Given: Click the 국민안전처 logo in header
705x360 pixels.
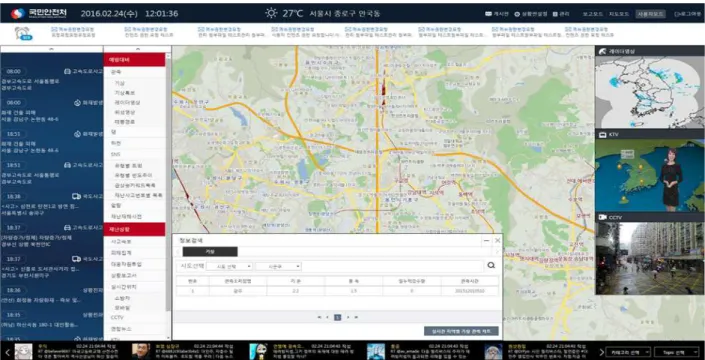Looking at the screenshot, I should (38, 13).
